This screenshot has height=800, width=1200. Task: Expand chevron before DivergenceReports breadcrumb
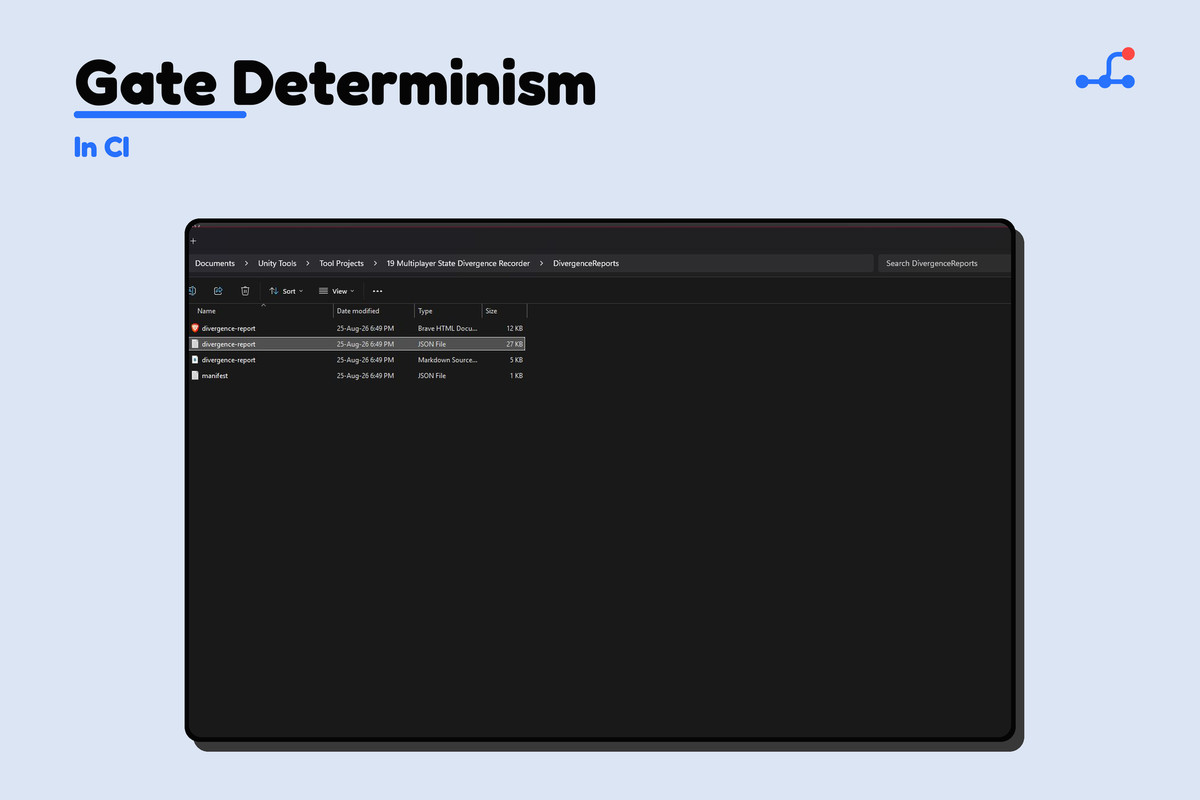[541, 263]
